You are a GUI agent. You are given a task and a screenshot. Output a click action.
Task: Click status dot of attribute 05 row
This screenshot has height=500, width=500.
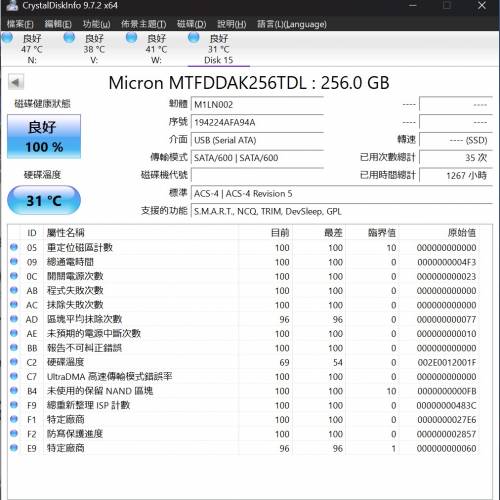click(x=14, y=247)
